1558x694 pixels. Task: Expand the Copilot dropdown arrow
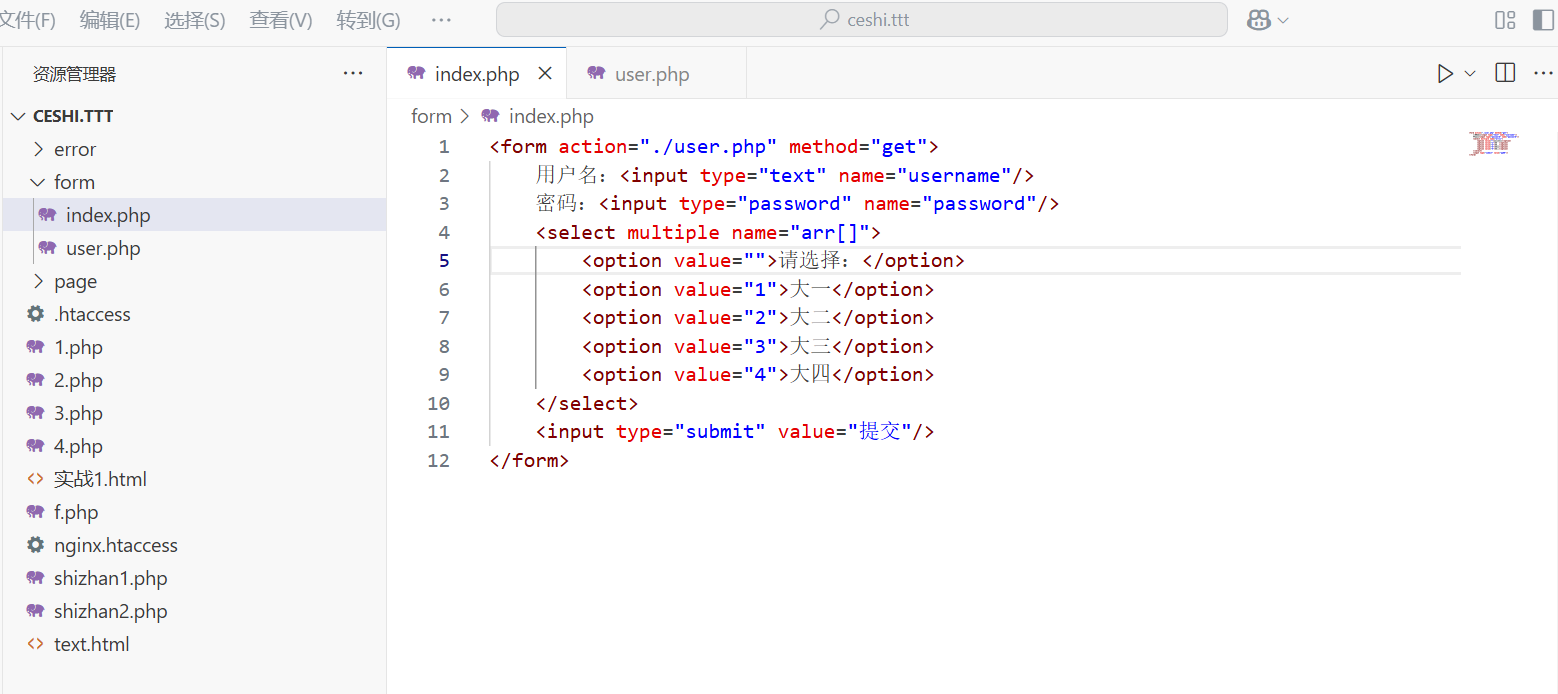pyautogui.click(x=1283, y=20)
